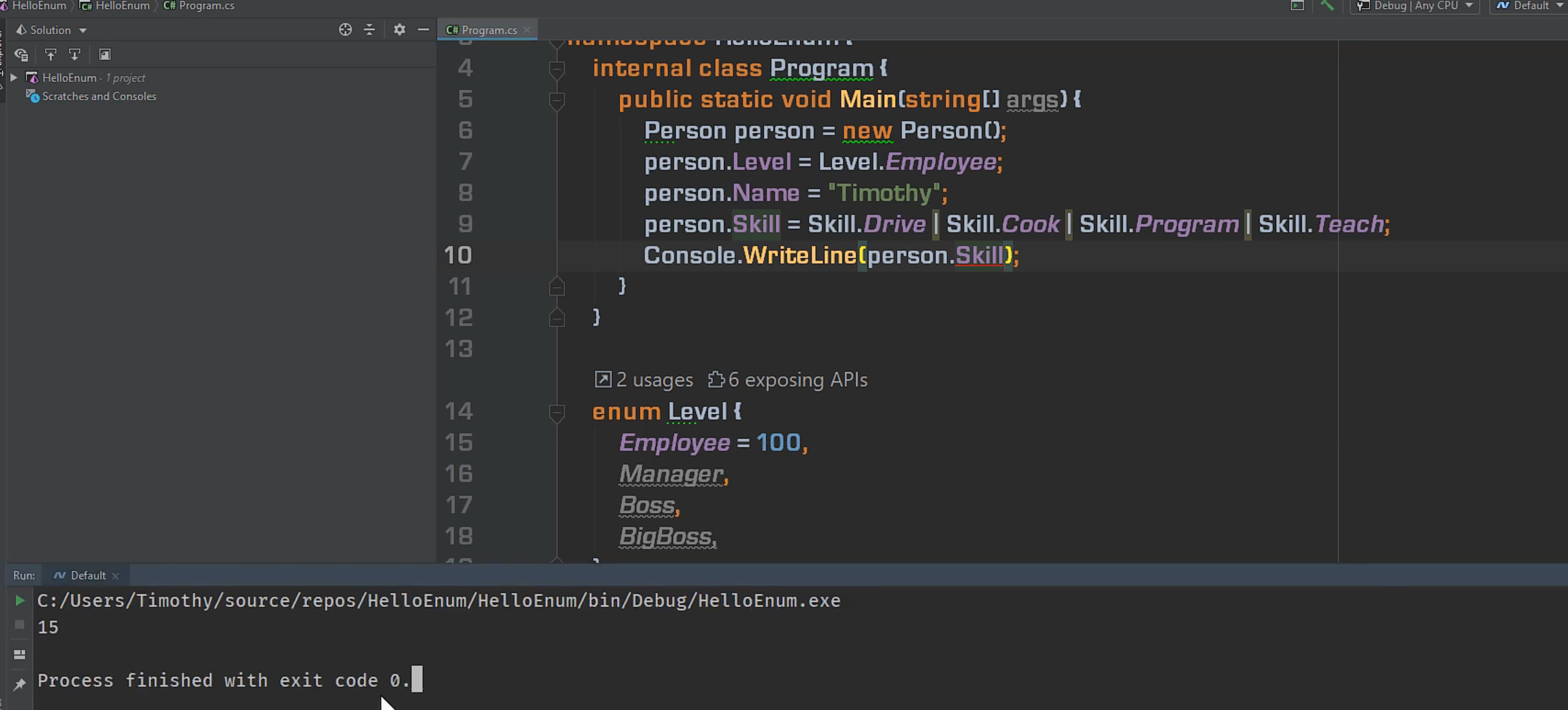Image resolution: width=1568 pixels, height=710 pixels.
Task: Click the args parameter name
Action: (1032, 100)
